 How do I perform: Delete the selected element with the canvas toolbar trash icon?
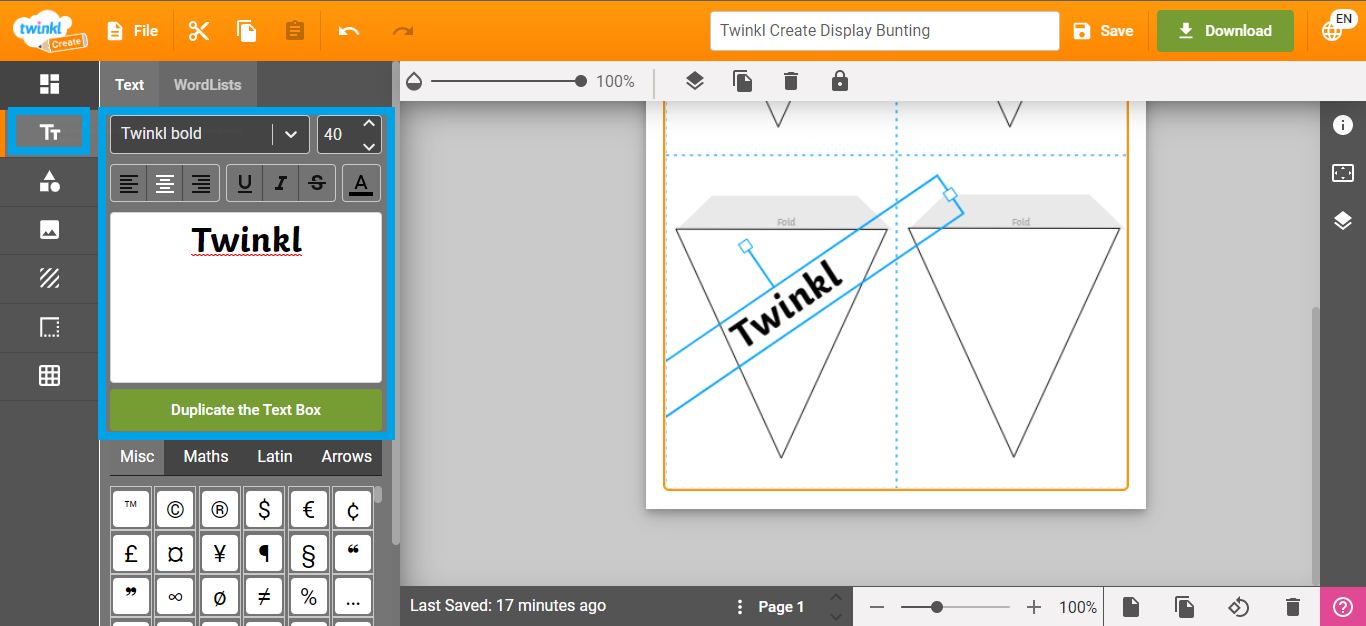click(791, 81)
